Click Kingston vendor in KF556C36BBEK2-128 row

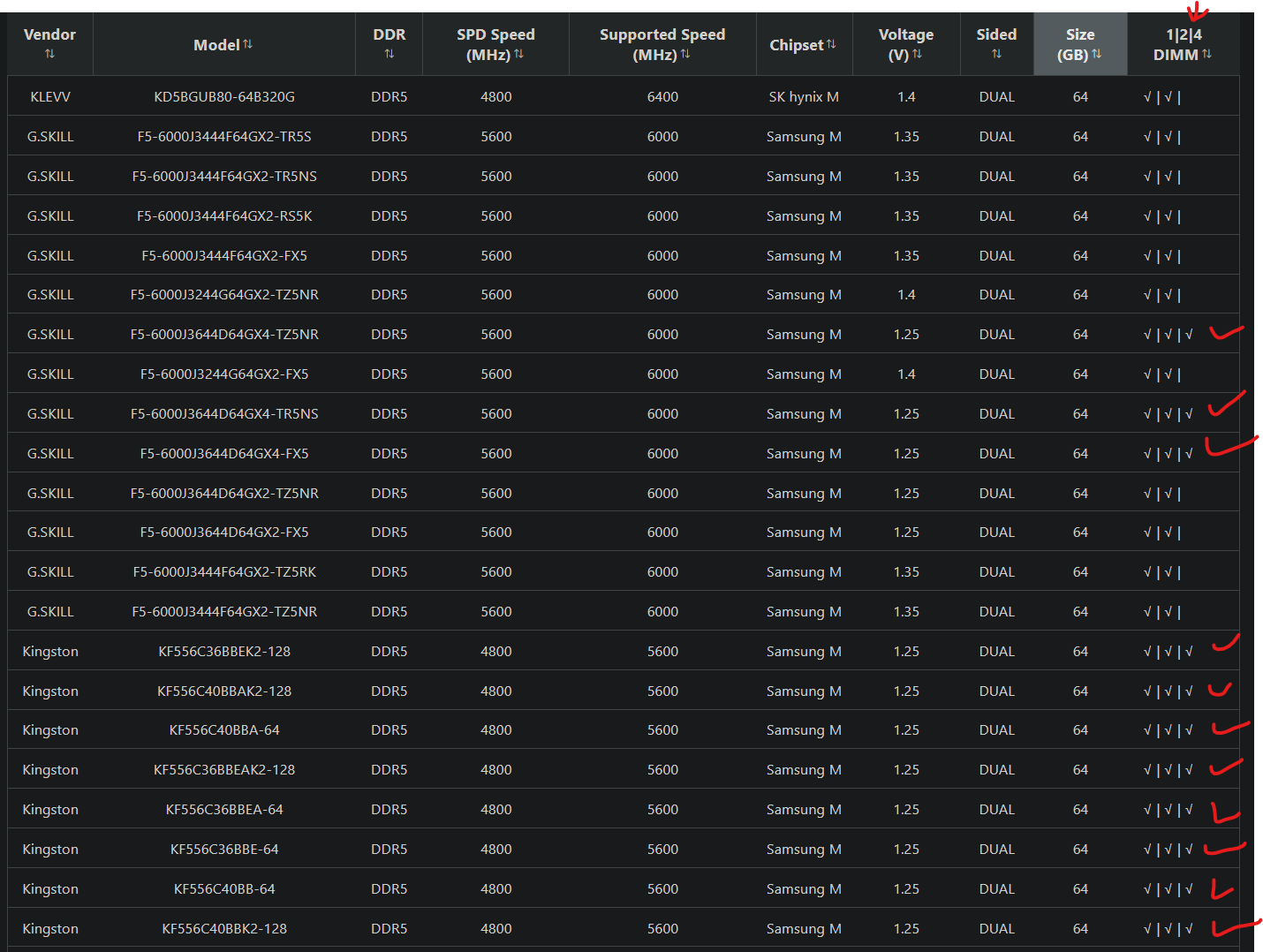click(50, 652)
